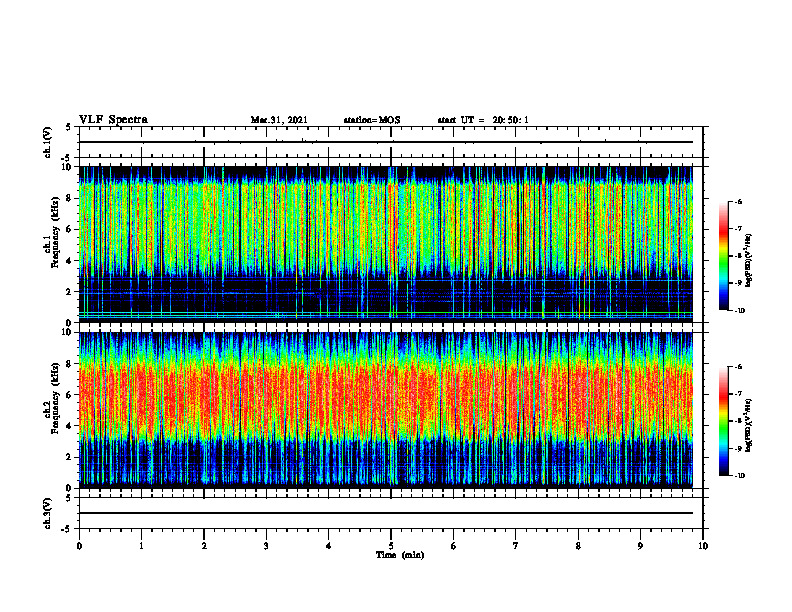Click the ch.1 voltage waveform trace
Screen dimensions: 792x612
click(386, 142)
